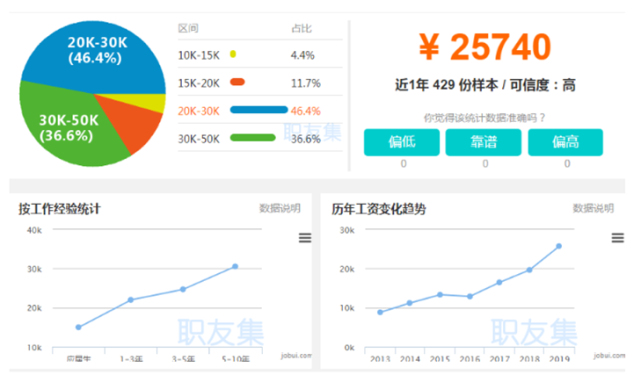Select the 1-3年 experience data point
The height and width of the screenshot is (382, 641).
[x=130, y=300]
